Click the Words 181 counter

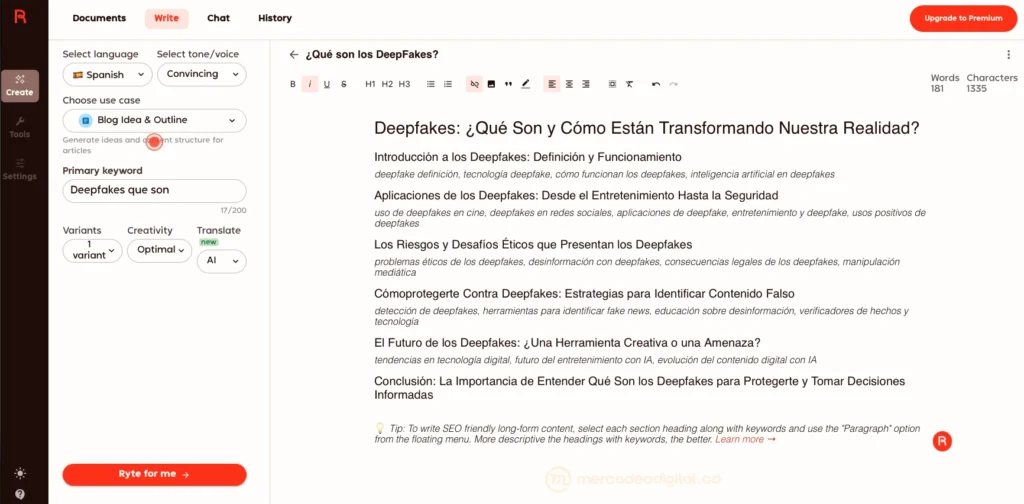[945, 83]
